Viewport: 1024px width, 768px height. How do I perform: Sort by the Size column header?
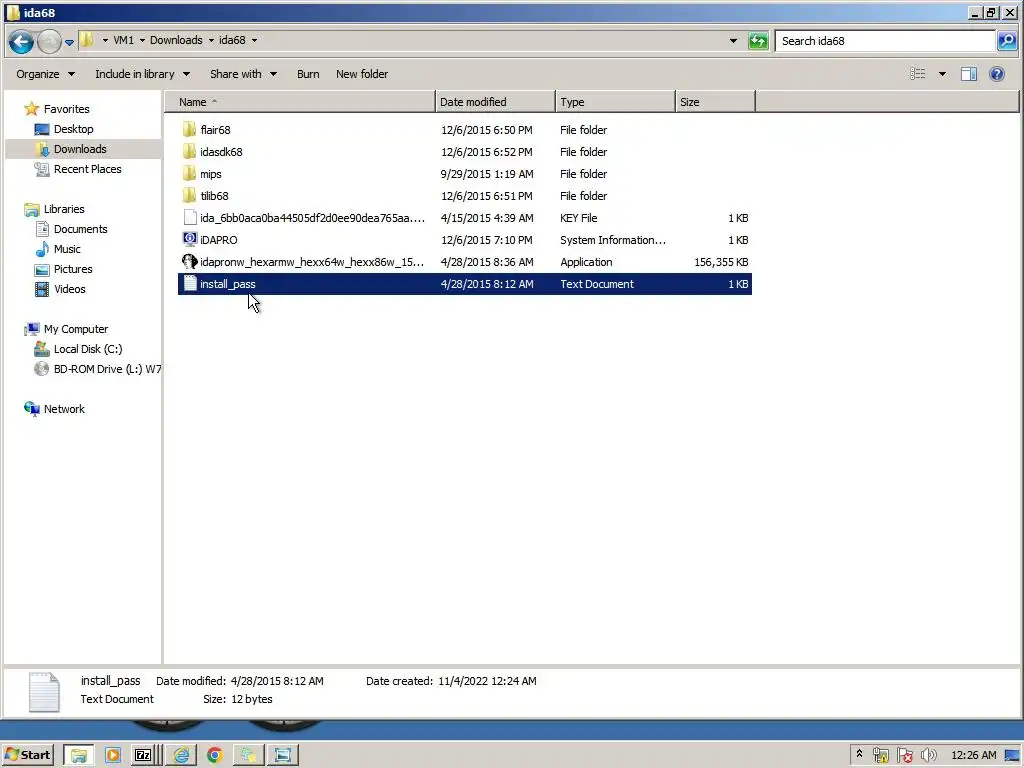pyautogui.click(x=715, y=102)
